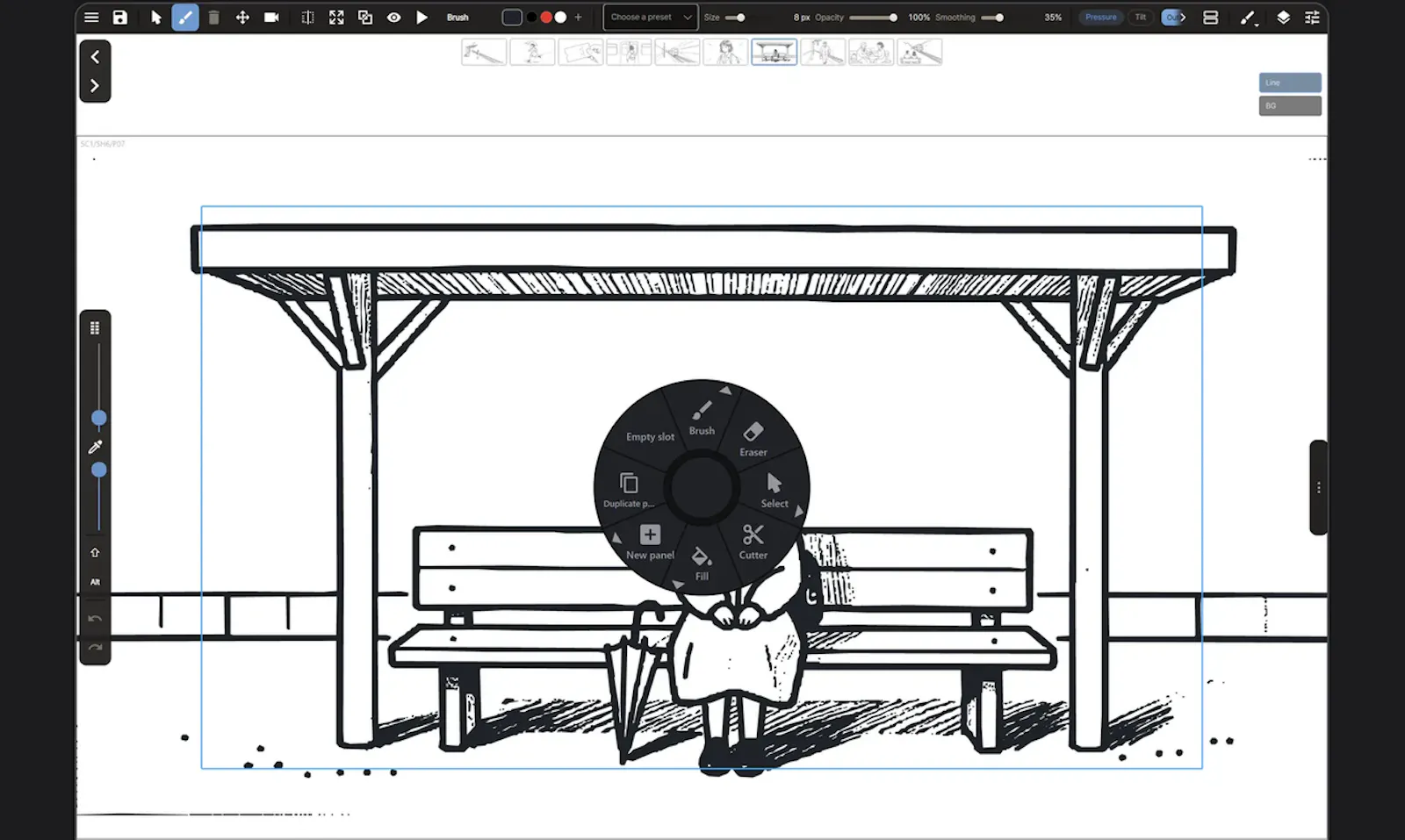Click the Smoothing slider
Image resolution: width=1405 pixels, height=840 pixels.
[992, 18]
